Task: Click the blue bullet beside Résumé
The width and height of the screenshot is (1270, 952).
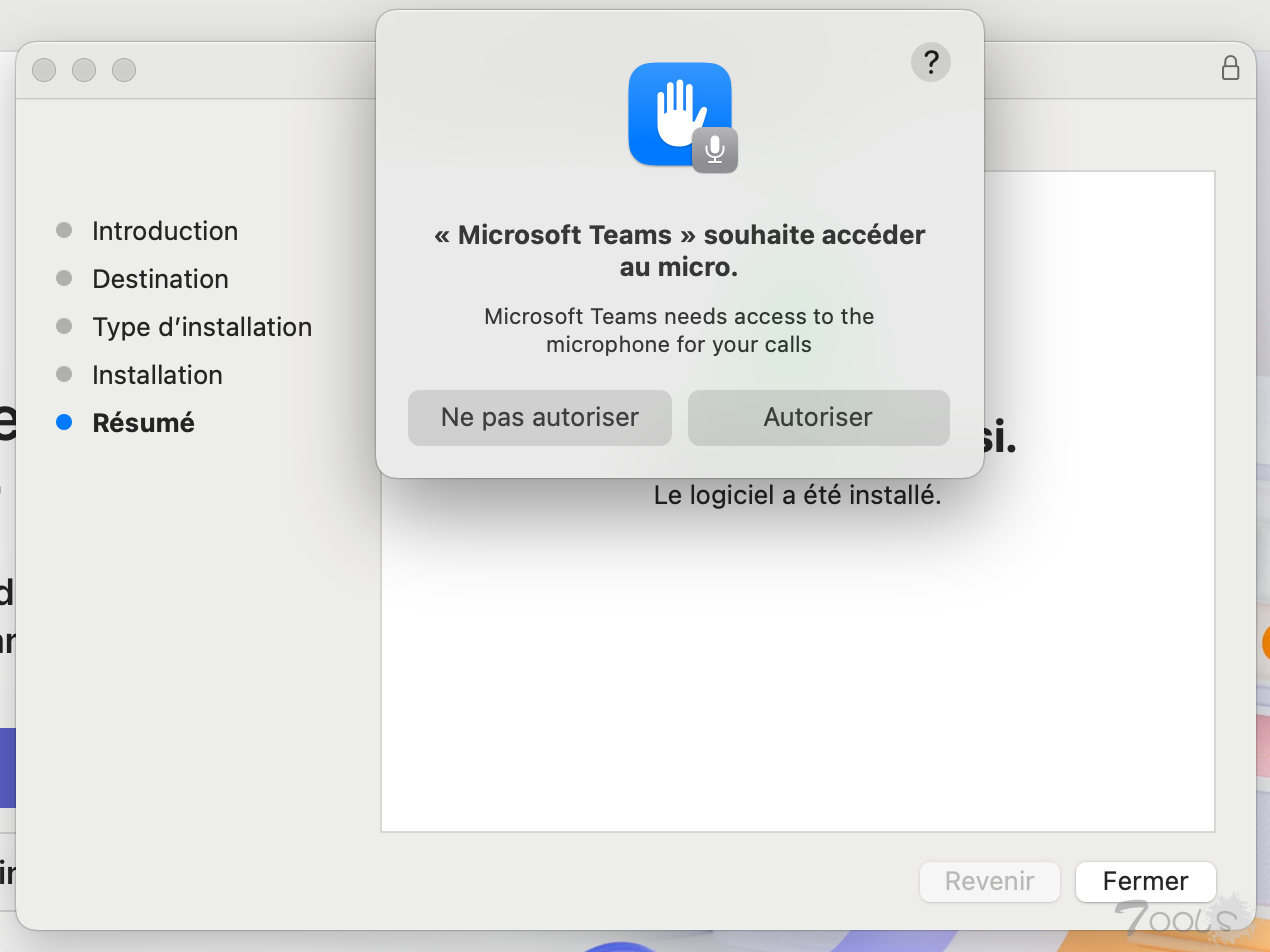Action: 64,423
